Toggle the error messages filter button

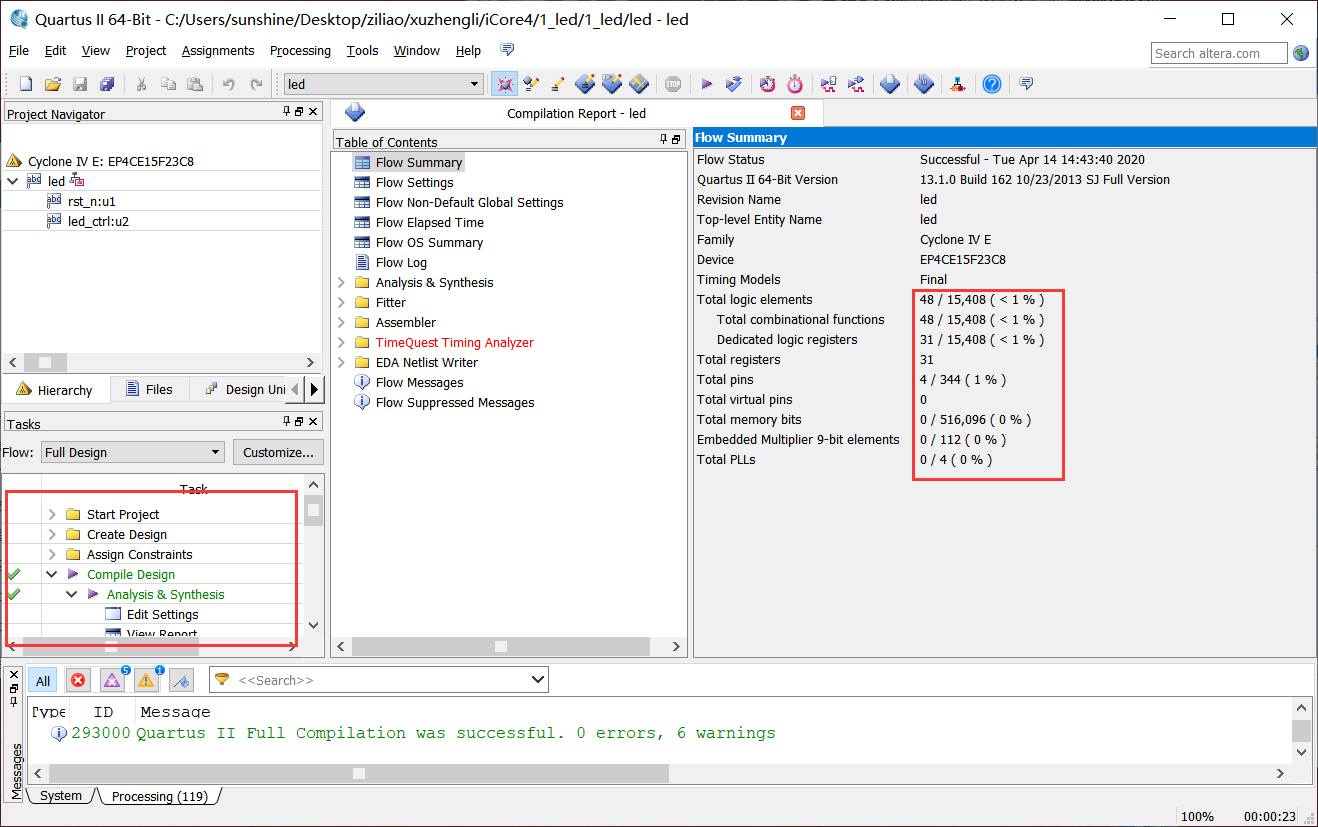78,681
